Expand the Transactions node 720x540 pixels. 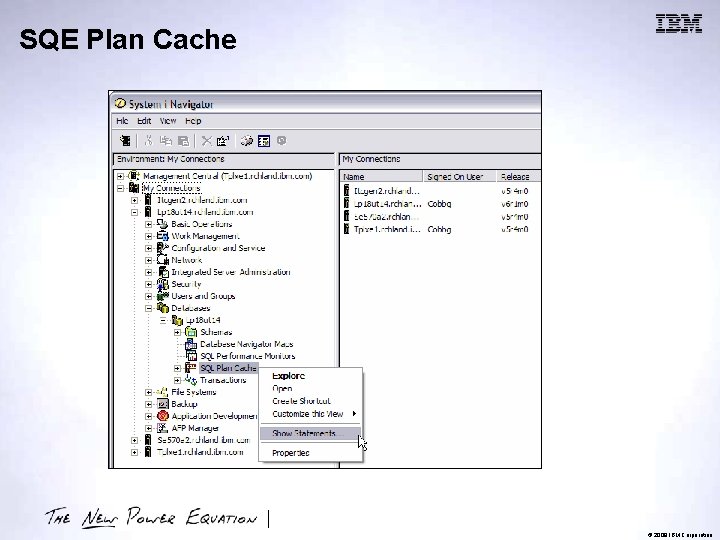177,380
